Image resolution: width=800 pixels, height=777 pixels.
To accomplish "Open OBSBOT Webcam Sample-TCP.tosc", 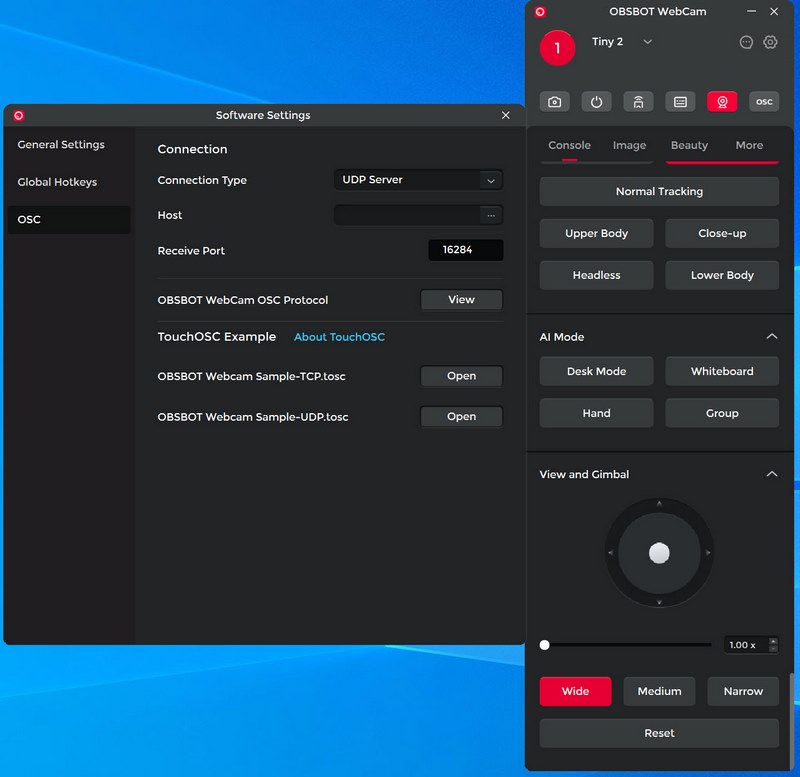I will click(461, 376).
